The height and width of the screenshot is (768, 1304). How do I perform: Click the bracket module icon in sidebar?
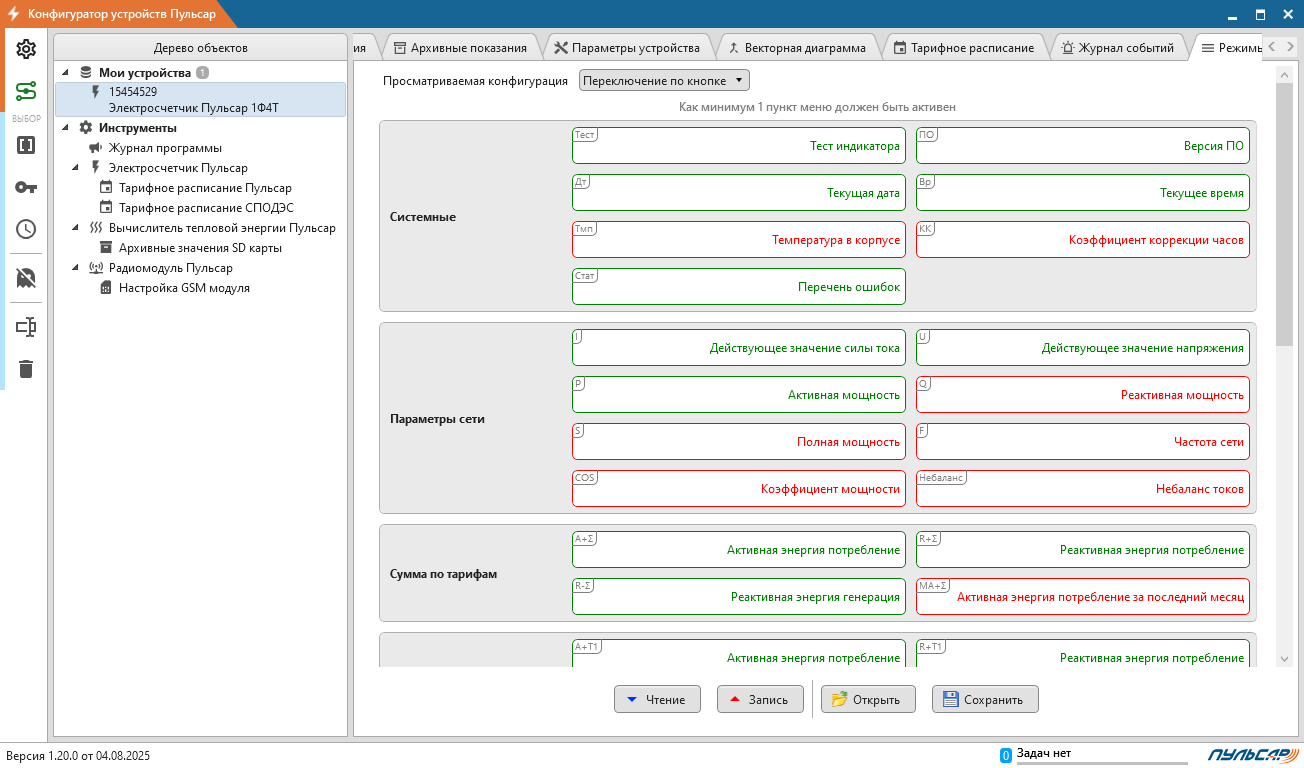pyautogui.click(x=26, y=145)
